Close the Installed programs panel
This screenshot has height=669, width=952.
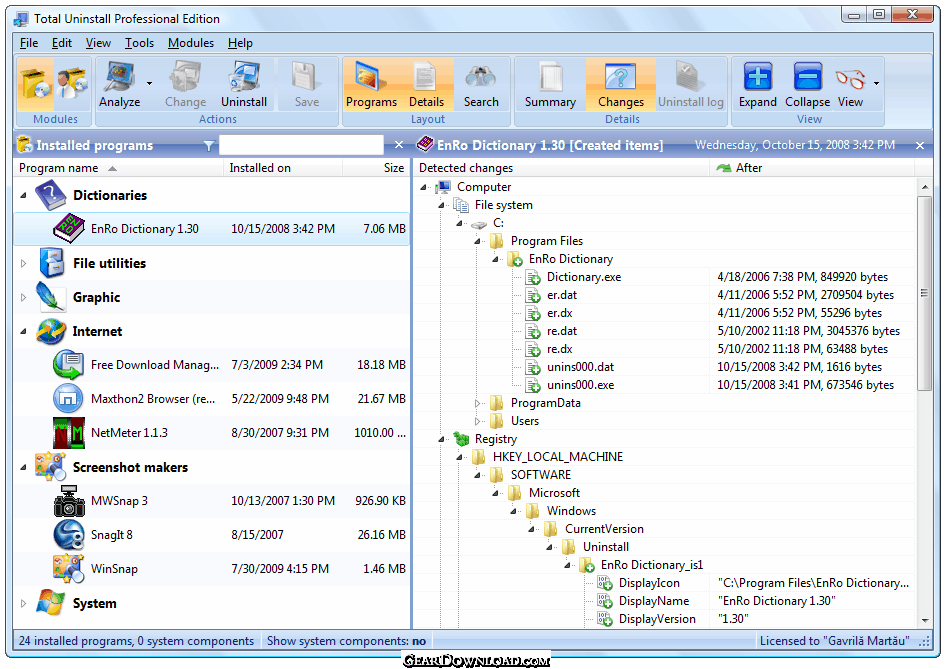pyautogui.click(x=399, y=145)
